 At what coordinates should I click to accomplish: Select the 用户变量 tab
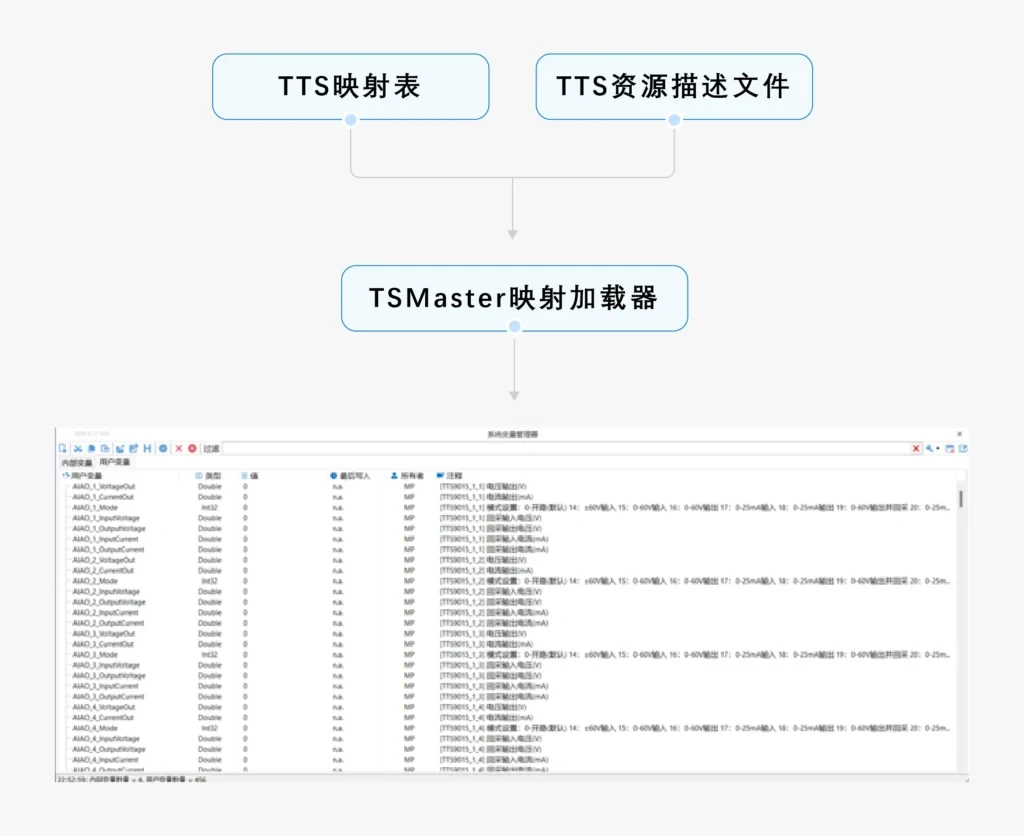click(x=114, y=463)
